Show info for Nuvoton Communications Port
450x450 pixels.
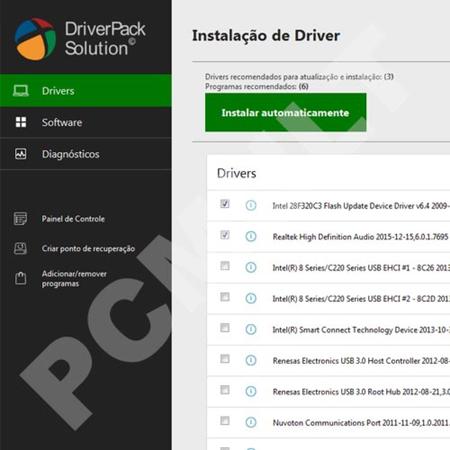pos(251,422)
